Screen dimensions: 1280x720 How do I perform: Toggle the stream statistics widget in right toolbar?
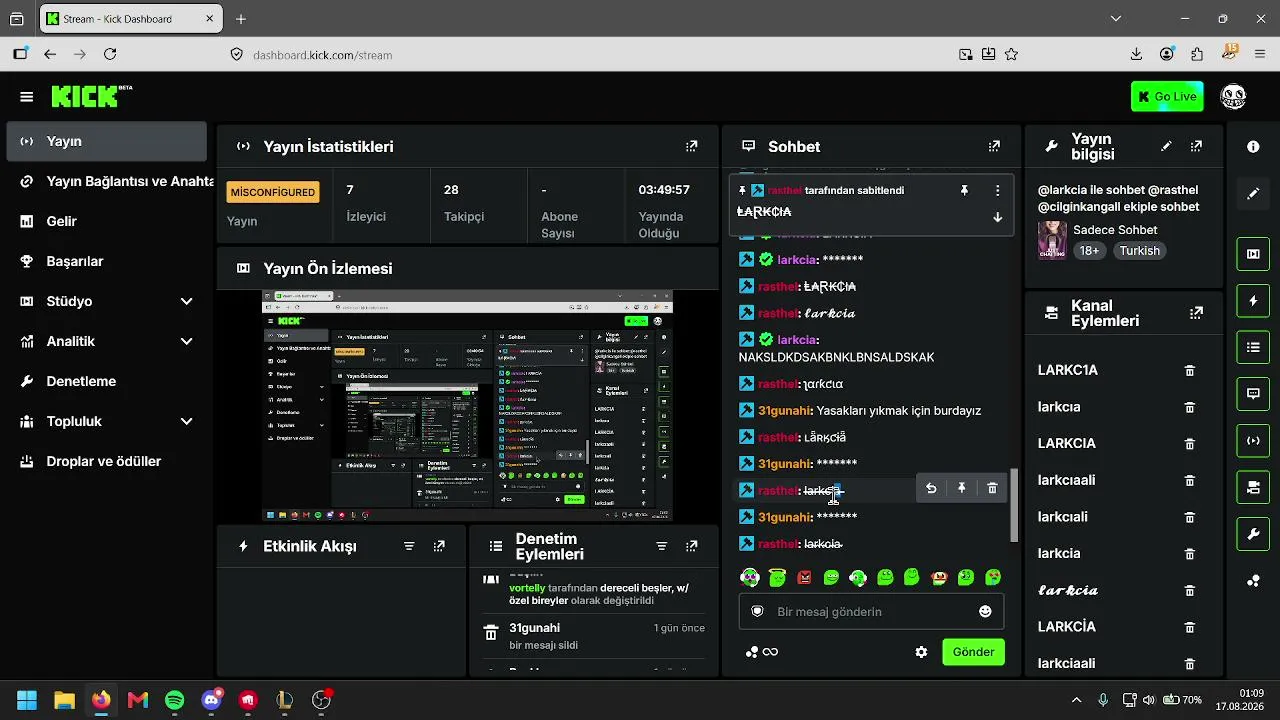[x=1253, y=441]
